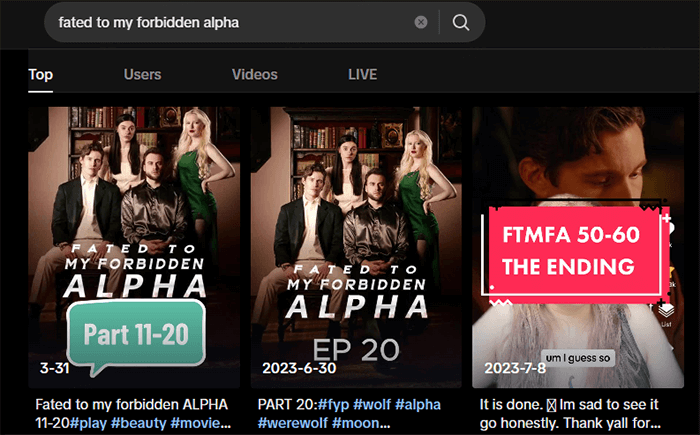The width and height of the screenshot is (700, 435).
Task: Click the #beauty hashtag link
Action: click(138, 423)
